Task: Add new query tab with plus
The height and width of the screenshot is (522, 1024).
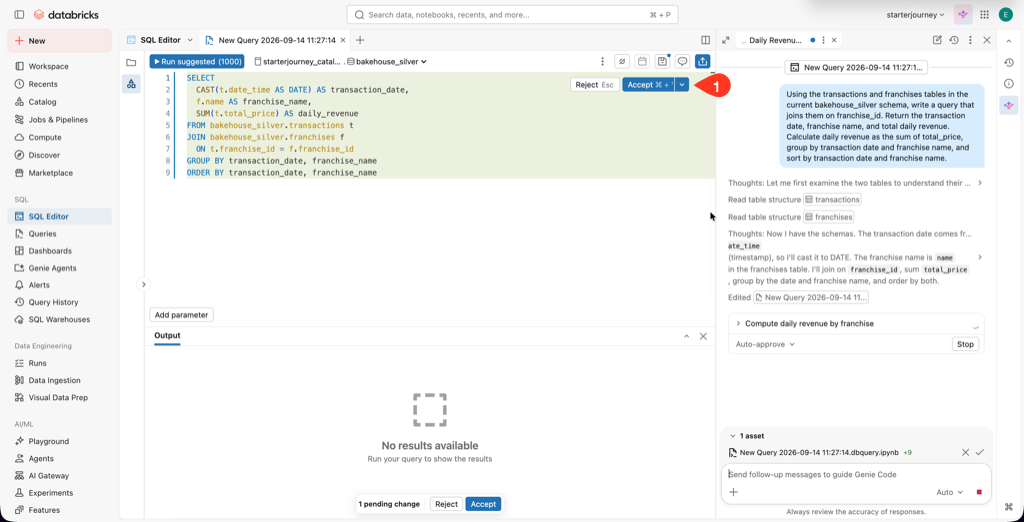Action: [360, 41]
